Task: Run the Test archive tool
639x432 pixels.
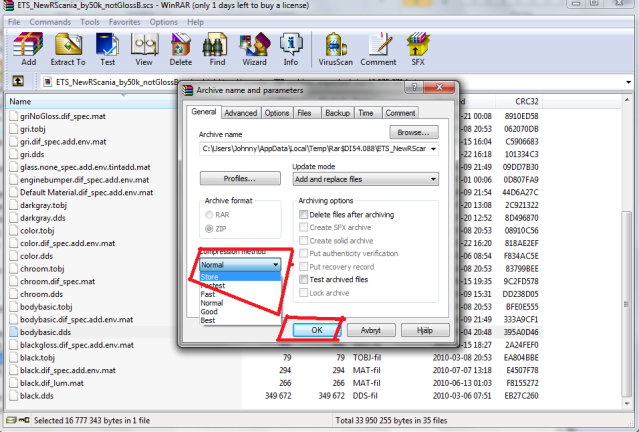Action: coord(107,49)
